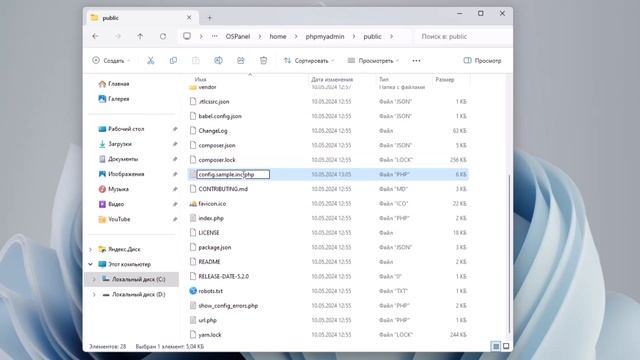Open the more options ellipsis in toolbar
This screenshot has height=360, width=640.
[x=416, y=60]
